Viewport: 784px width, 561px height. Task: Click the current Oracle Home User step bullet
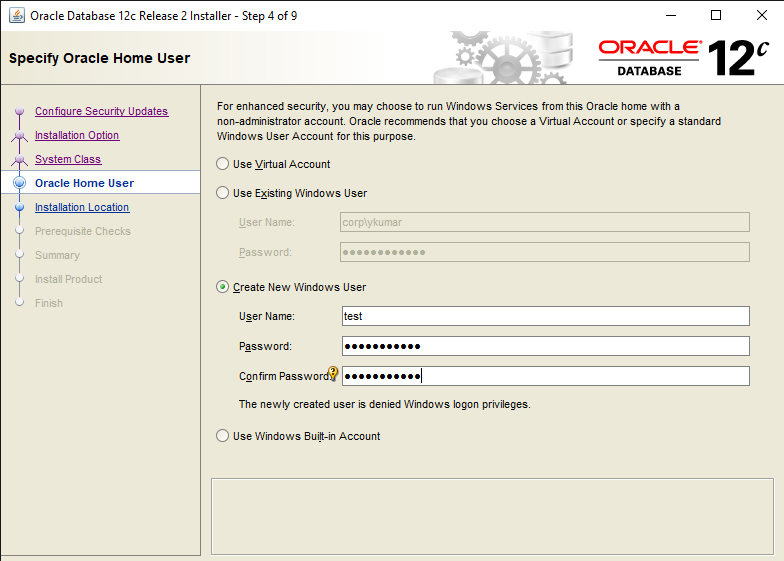[x=19, y=184]
